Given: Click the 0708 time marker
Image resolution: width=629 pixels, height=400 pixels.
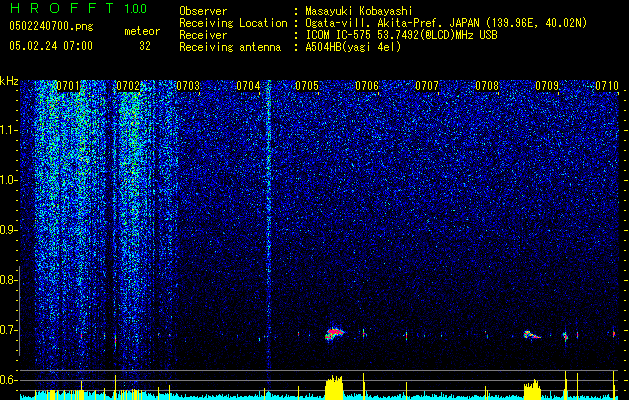Looking at the screenshot, I should click(x=487, y=86).
